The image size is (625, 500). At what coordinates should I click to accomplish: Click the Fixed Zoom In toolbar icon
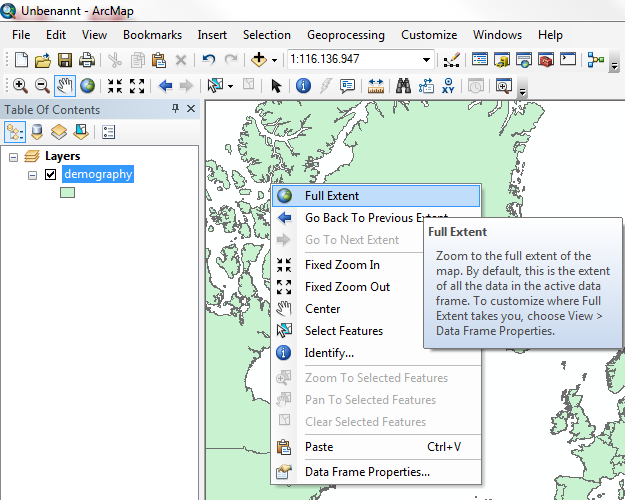(115, 86)
